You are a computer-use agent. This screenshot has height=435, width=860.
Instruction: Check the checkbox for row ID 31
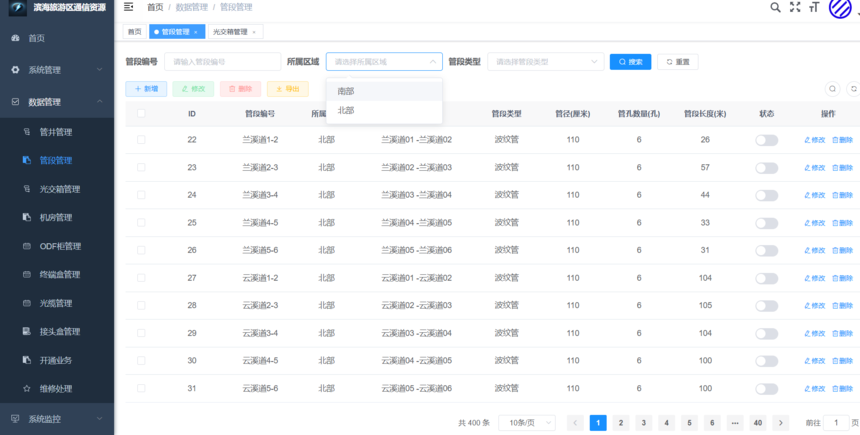tap(141, 388)
